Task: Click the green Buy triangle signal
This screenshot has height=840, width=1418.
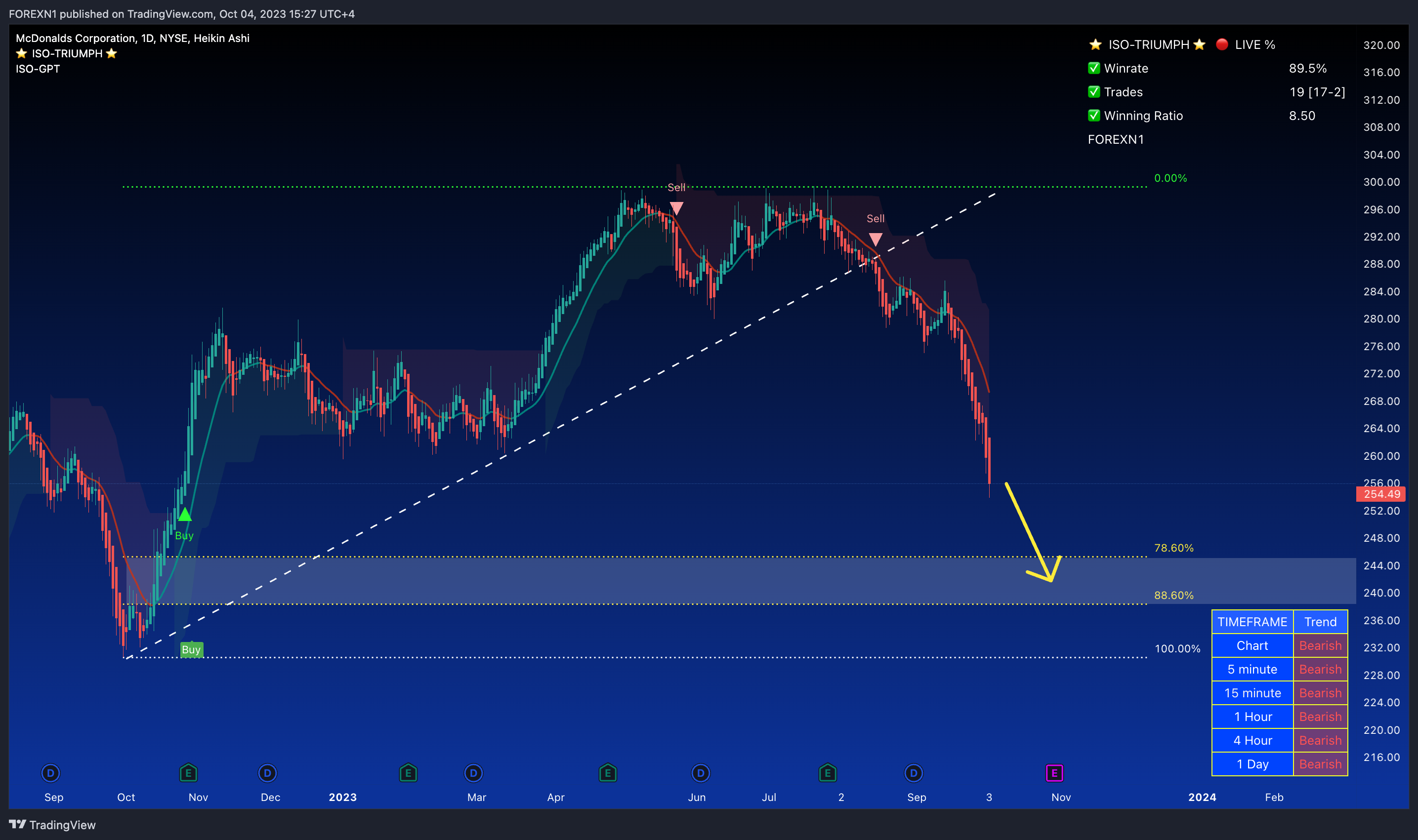Action: [x=185, y=515]
